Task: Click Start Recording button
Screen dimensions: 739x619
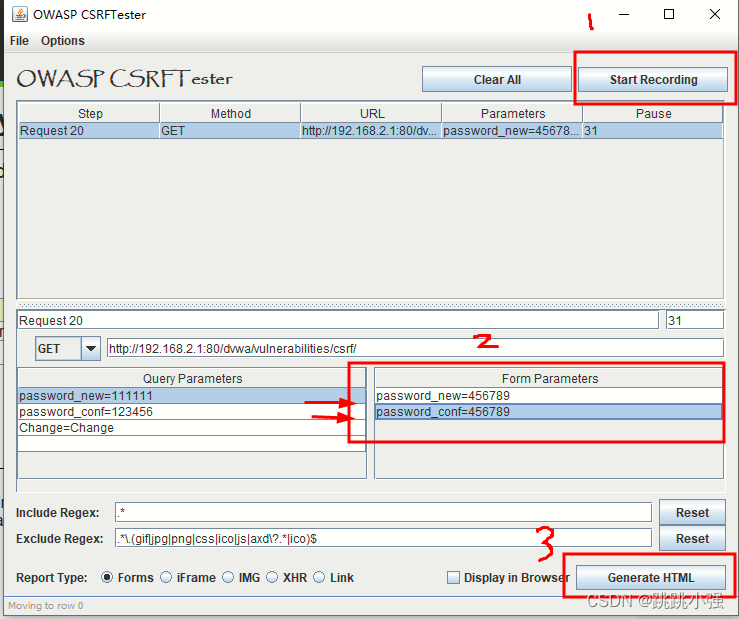Action: [653, 79]
